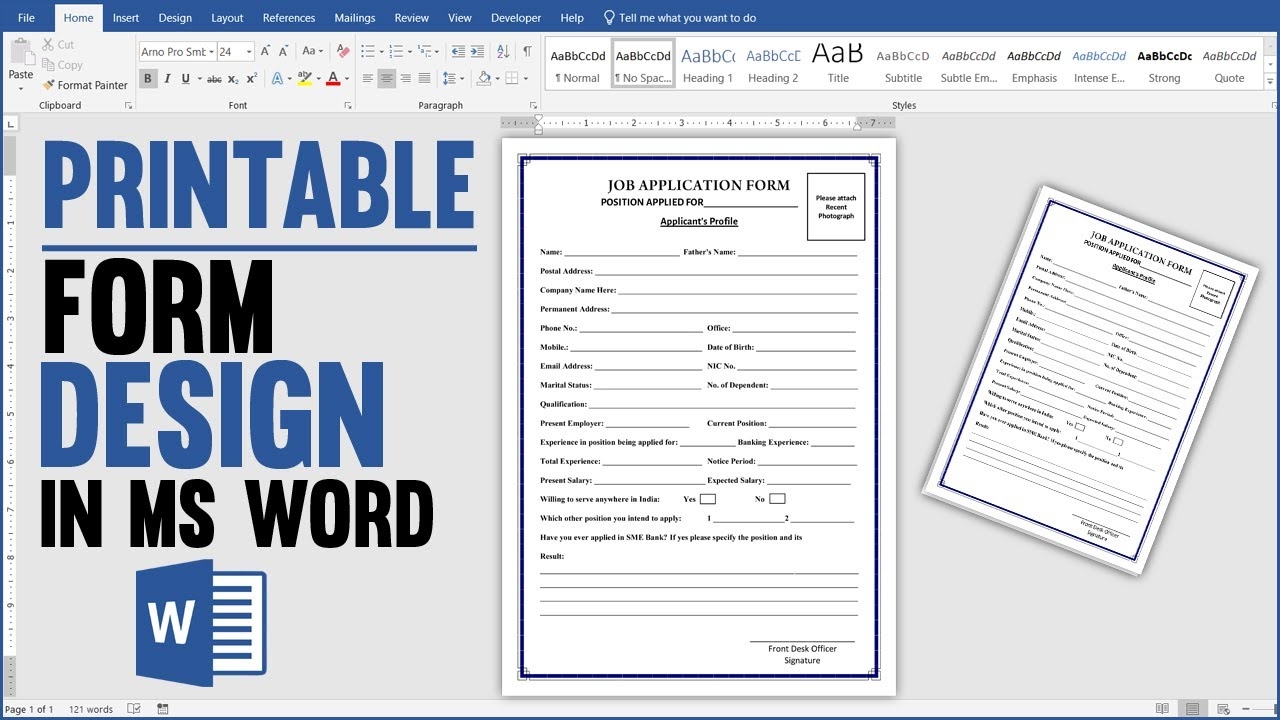Sort the selected text
The height and width of the screenshot is (720, 1280).
tap(503, 51)
